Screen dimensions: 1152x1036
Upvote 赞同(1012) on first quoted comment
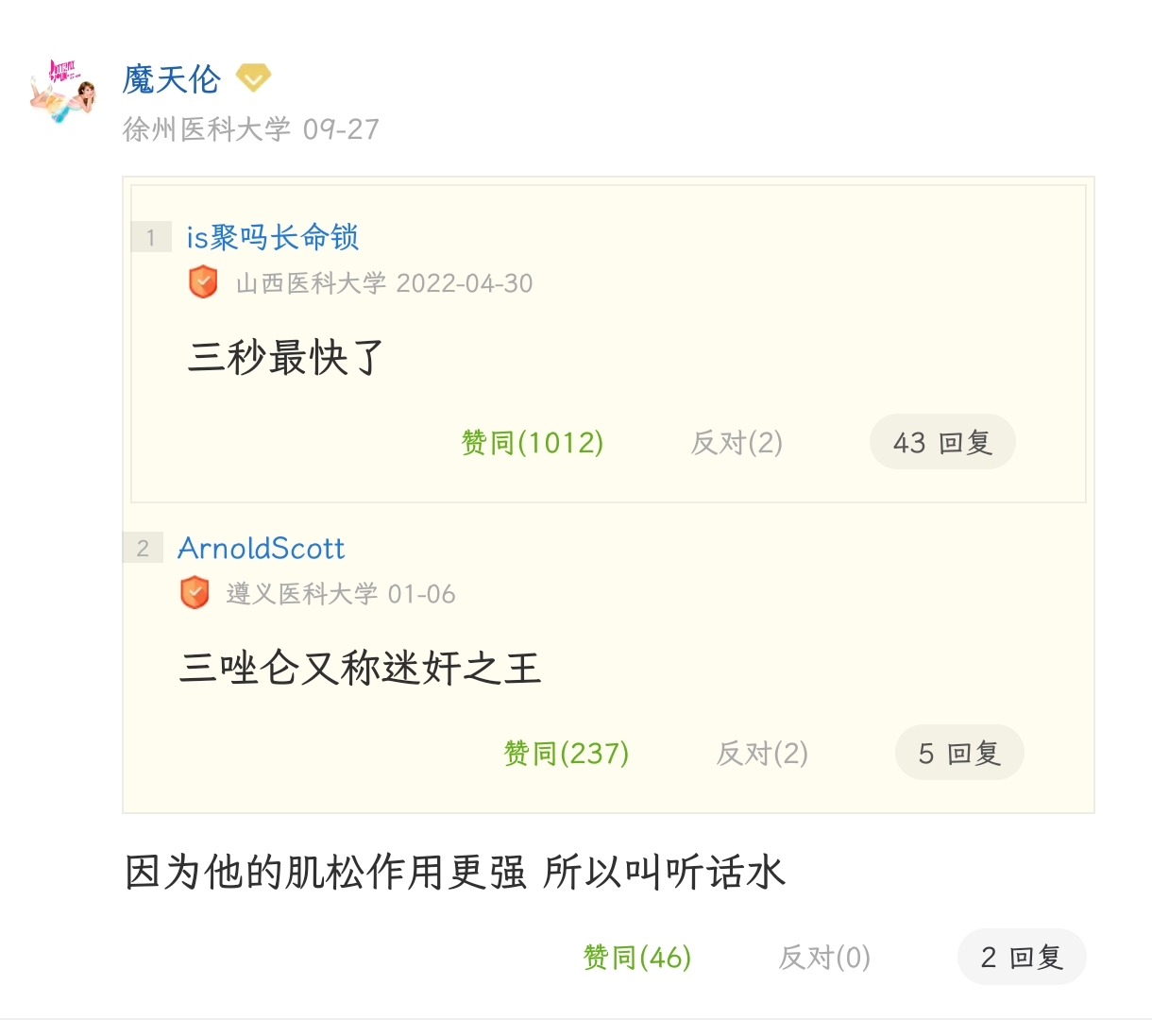[x=532, y=442]
